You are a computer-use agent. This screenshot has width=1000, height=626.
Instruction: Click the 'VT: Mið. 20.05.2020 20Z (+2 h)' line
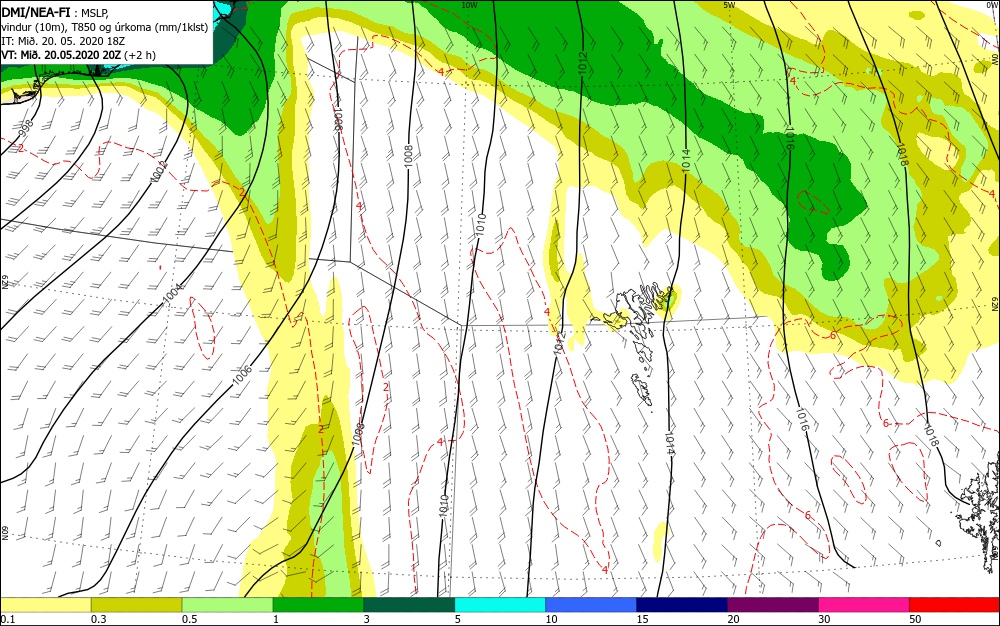click(78, 55)
